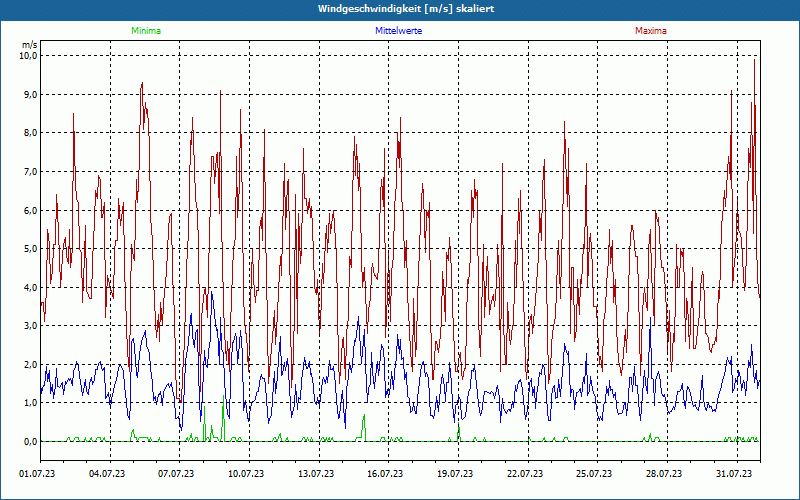
Task: Click the 3,0 y-axis value
Action: pyautogui.click(x=31, y=326)
